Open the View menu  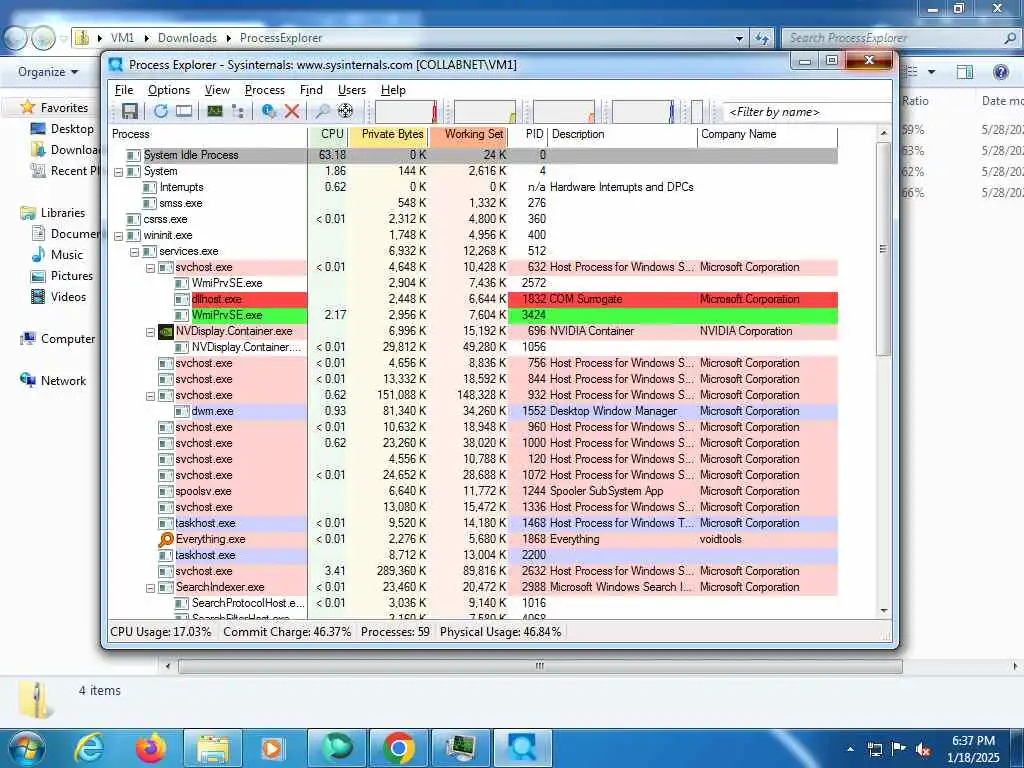tap(217, 90)
